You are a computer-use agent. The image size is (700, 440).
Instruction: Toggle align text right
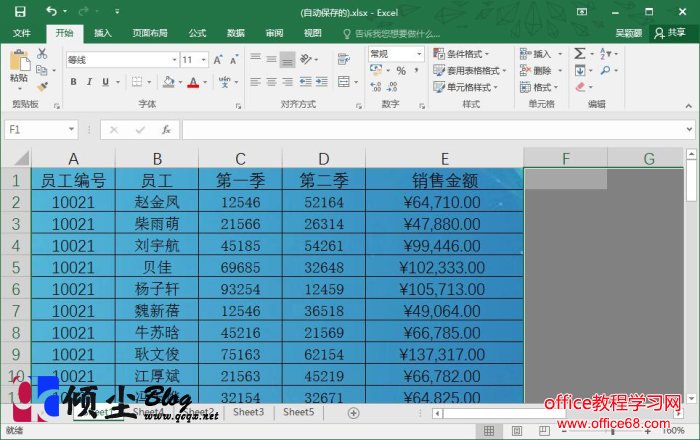point(288,82)
